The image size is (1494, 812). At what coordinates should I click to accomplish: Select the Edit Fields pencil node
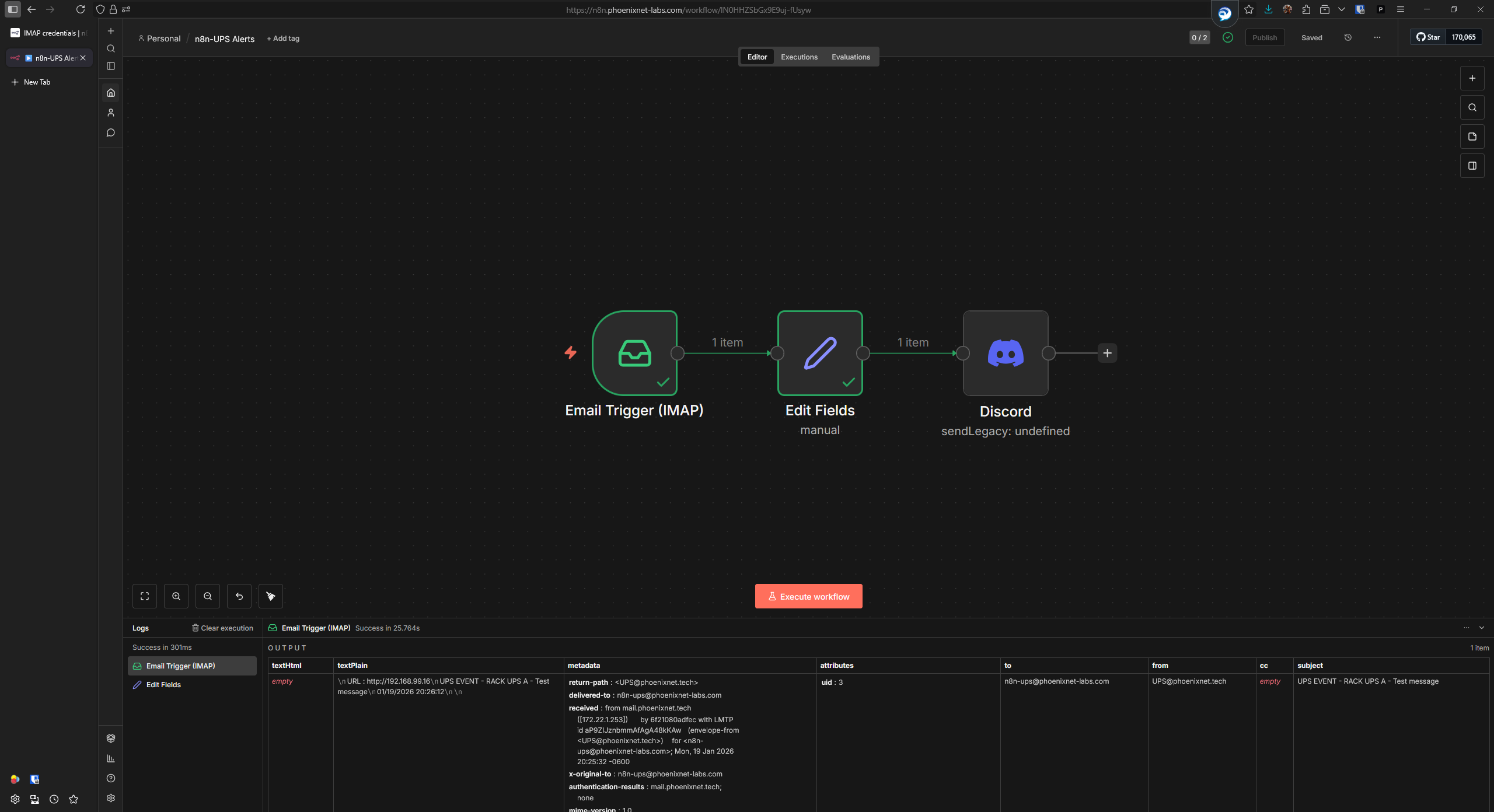tap(819, 353)
